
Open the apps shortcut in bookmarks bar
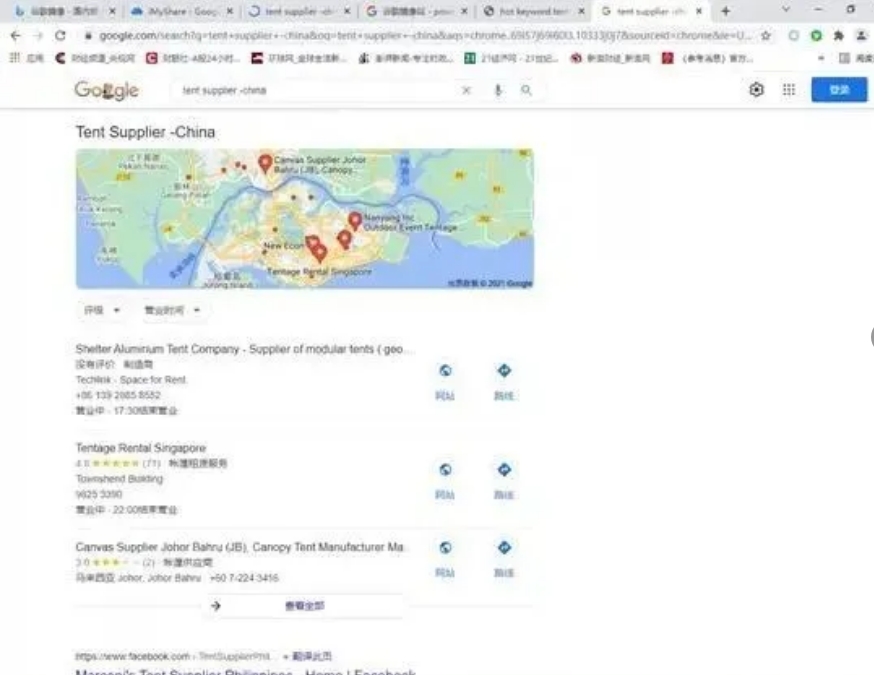pos(26,58)
